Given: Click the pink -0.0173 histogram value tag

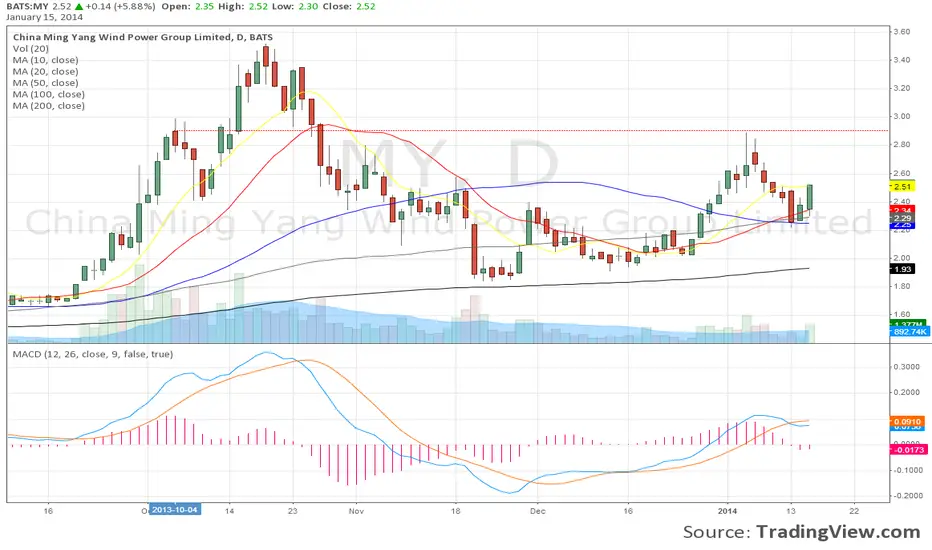Looking at the screenshot, I should tap(908, 450).
